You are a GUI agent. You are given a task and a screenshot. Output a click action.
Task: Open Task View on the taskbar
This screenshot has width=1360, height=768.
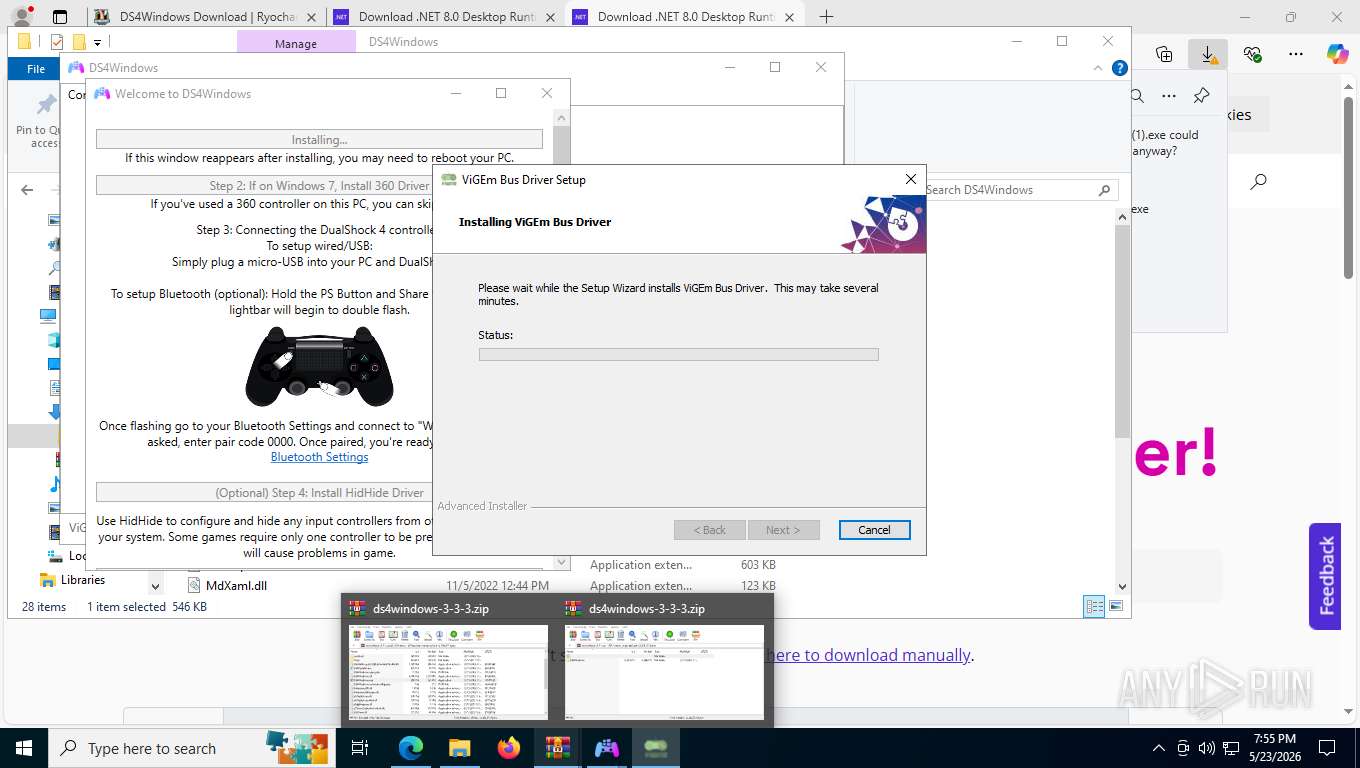(360, 748)
